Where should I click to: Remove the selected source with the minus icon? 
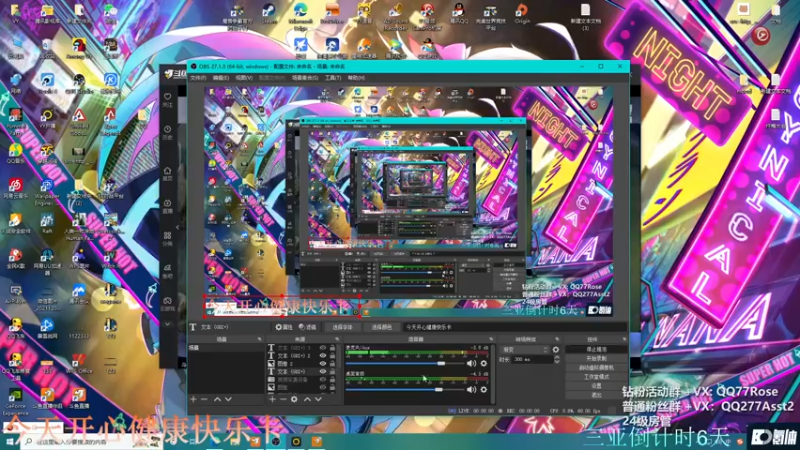pos(283,399)
